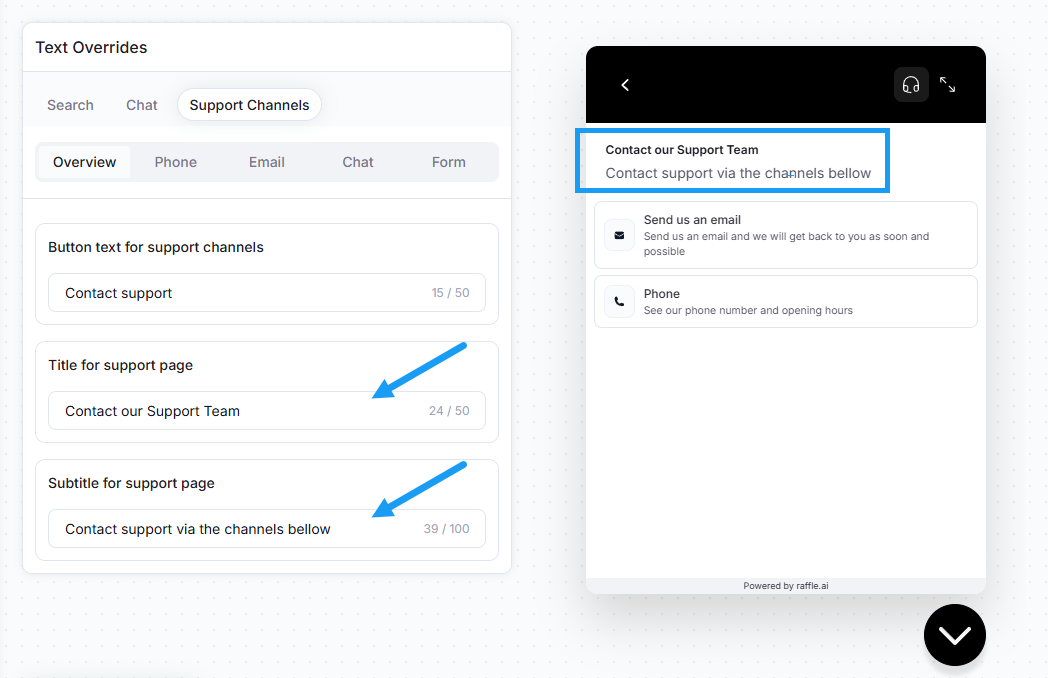Click the headset support icon

(911, 85)
